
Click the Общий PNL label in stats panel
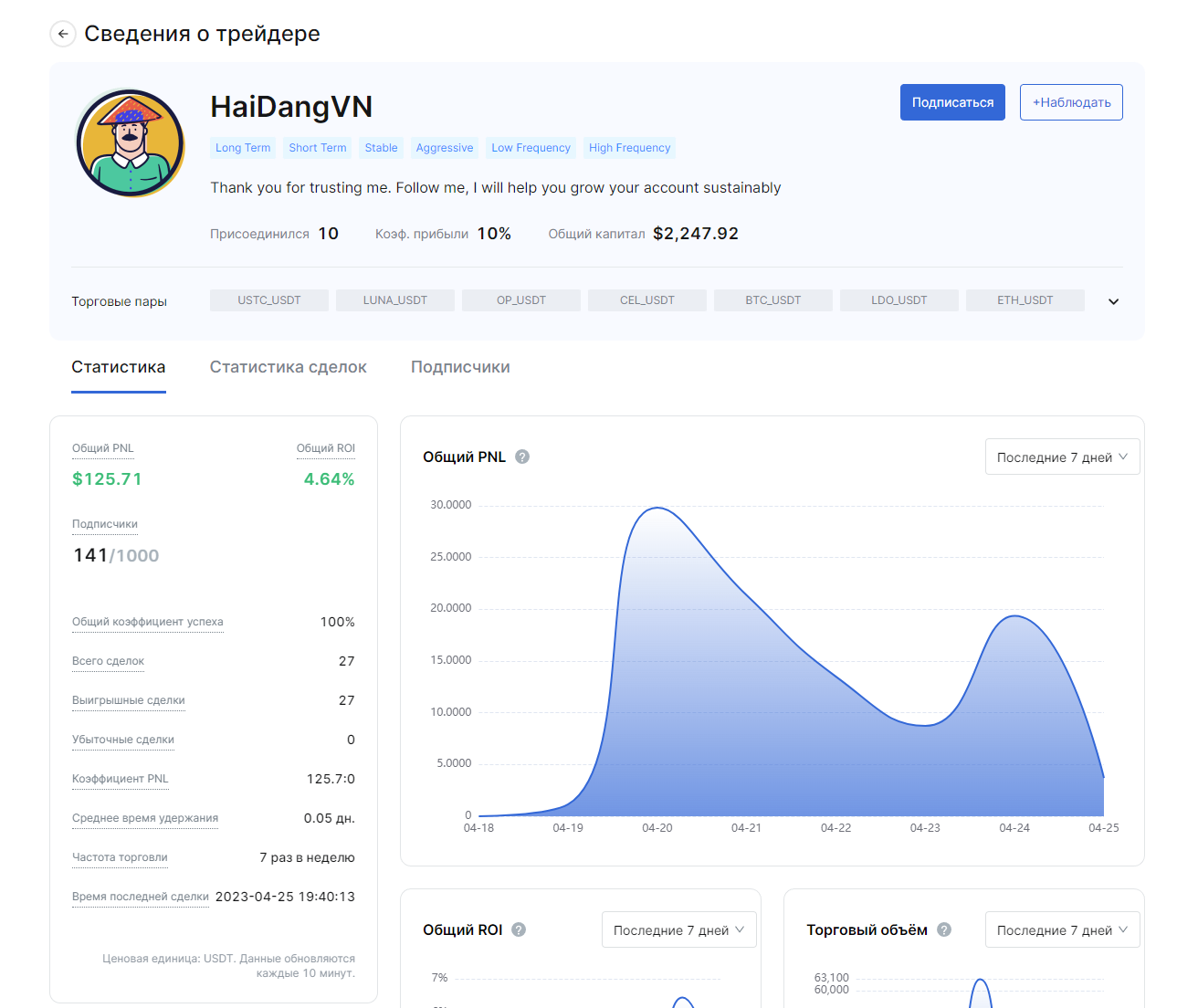click(x=103, y=448)
